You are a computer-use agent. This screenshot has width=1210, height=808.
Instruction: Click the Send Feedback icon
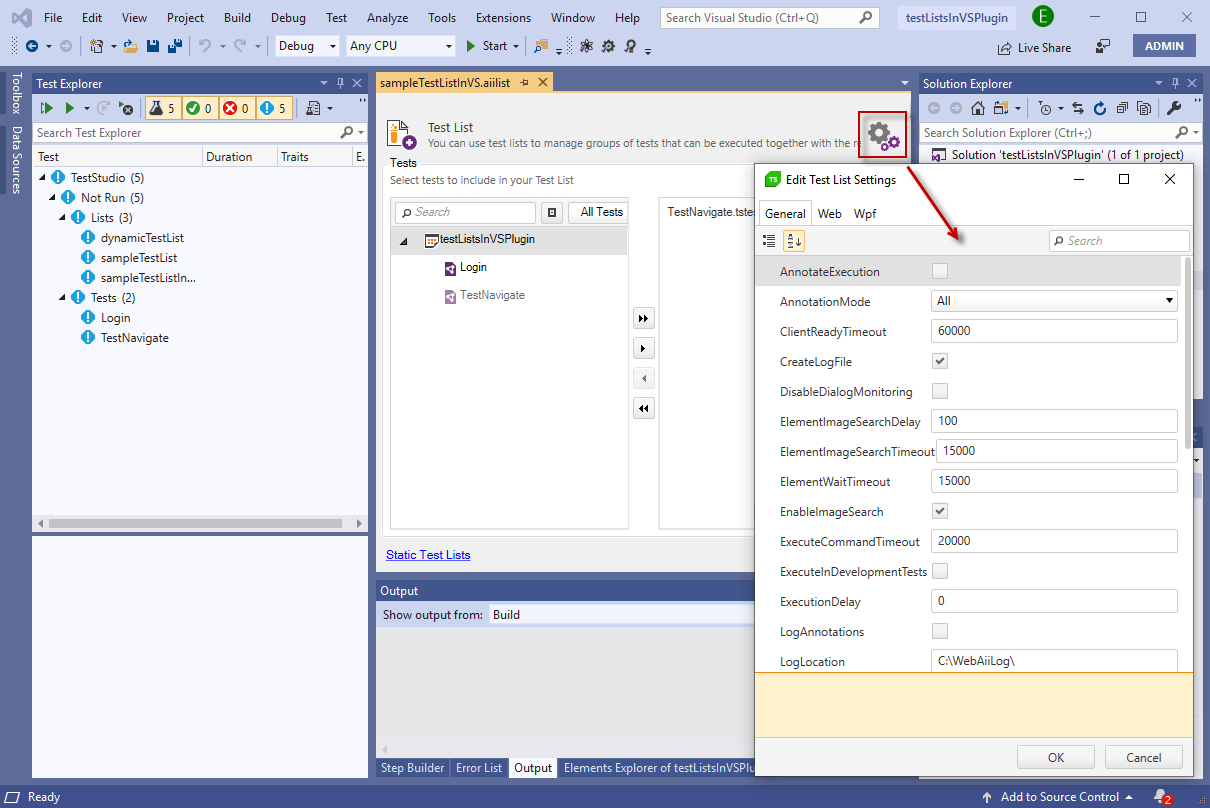pos(1103,46)
